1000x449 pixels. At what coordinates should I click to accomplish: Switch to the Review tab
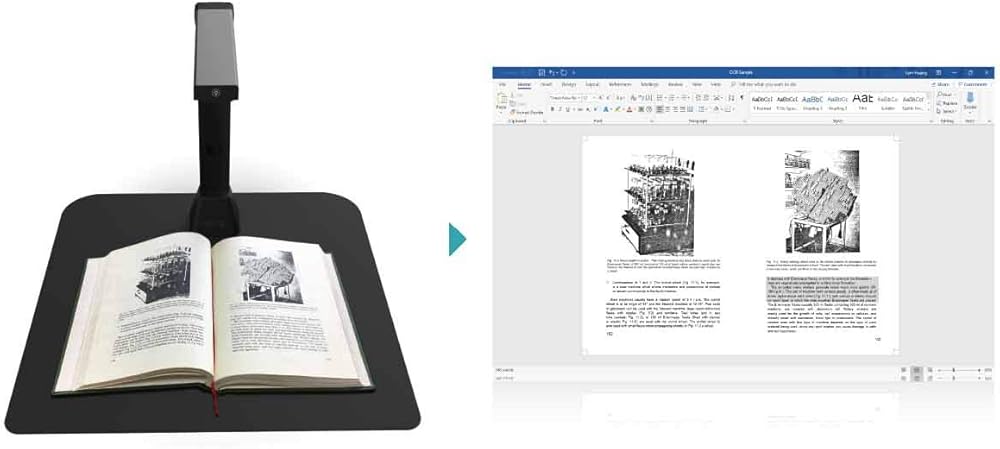(675, 85)
